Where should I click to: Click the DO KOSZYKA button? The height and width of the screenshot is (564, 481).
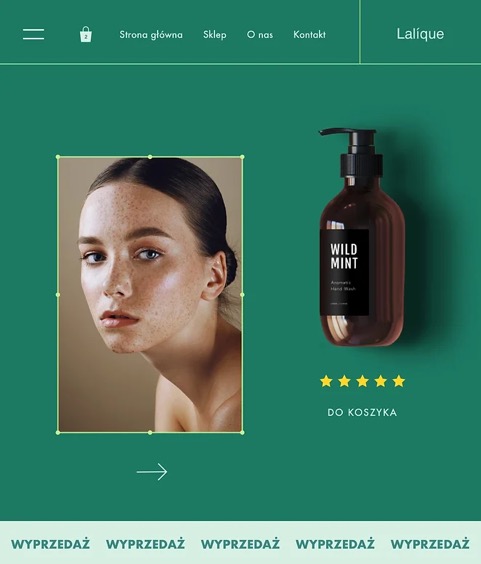coord(362,412)
